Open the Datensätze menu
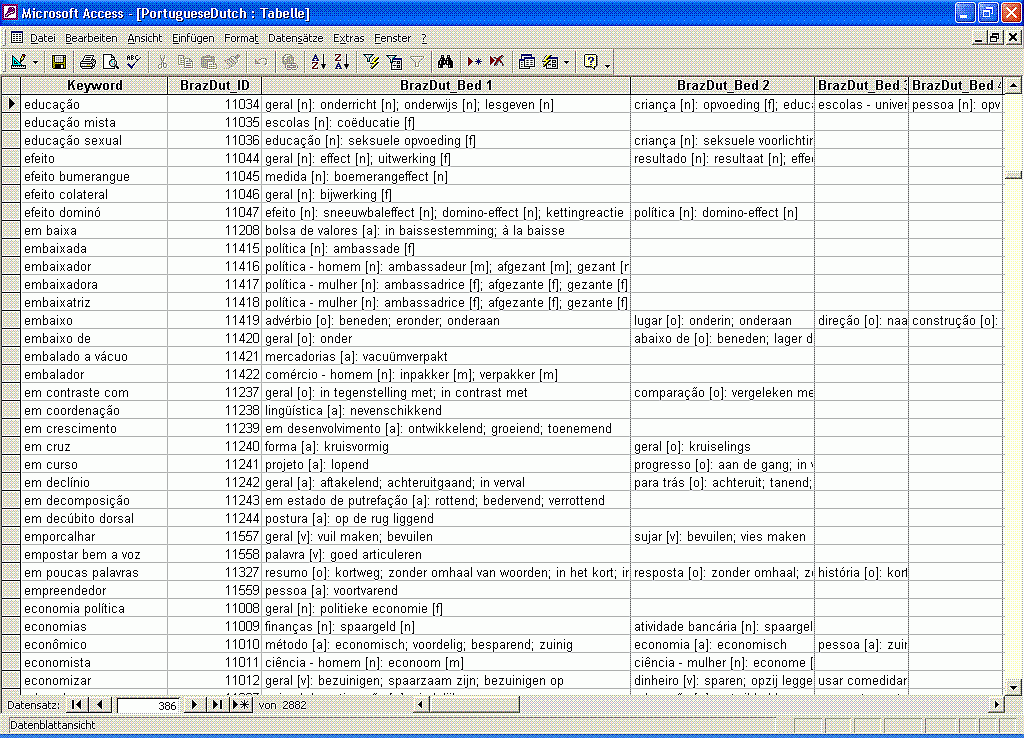This screenshot has width=1024, height=738. pyautogui.click(x=296, y=39)
